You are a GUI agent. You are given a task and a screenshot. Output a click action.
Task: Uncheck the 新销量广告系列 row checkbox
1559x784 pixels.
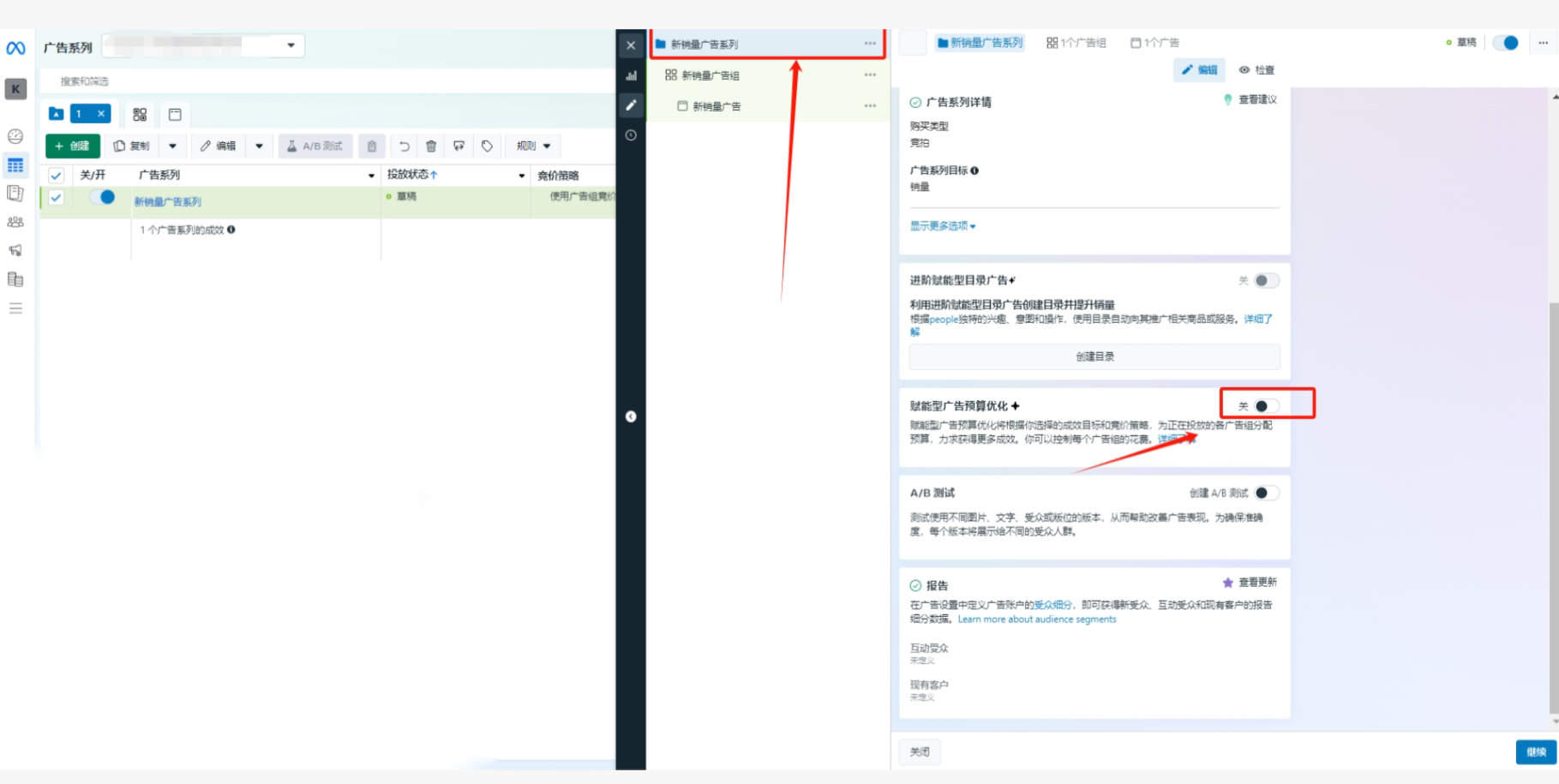pyautogui.click(x=56, y=198)
